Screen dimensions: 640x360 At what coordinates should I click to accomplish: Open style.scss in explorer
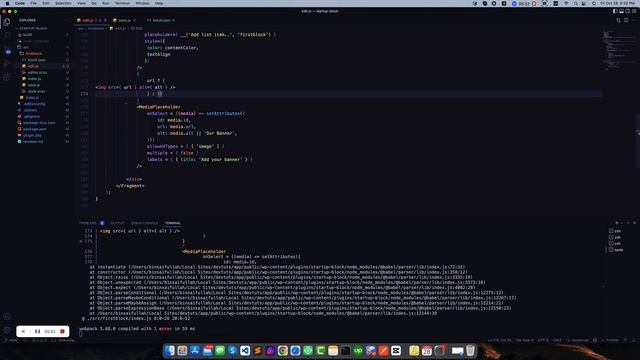pos(36,91)
